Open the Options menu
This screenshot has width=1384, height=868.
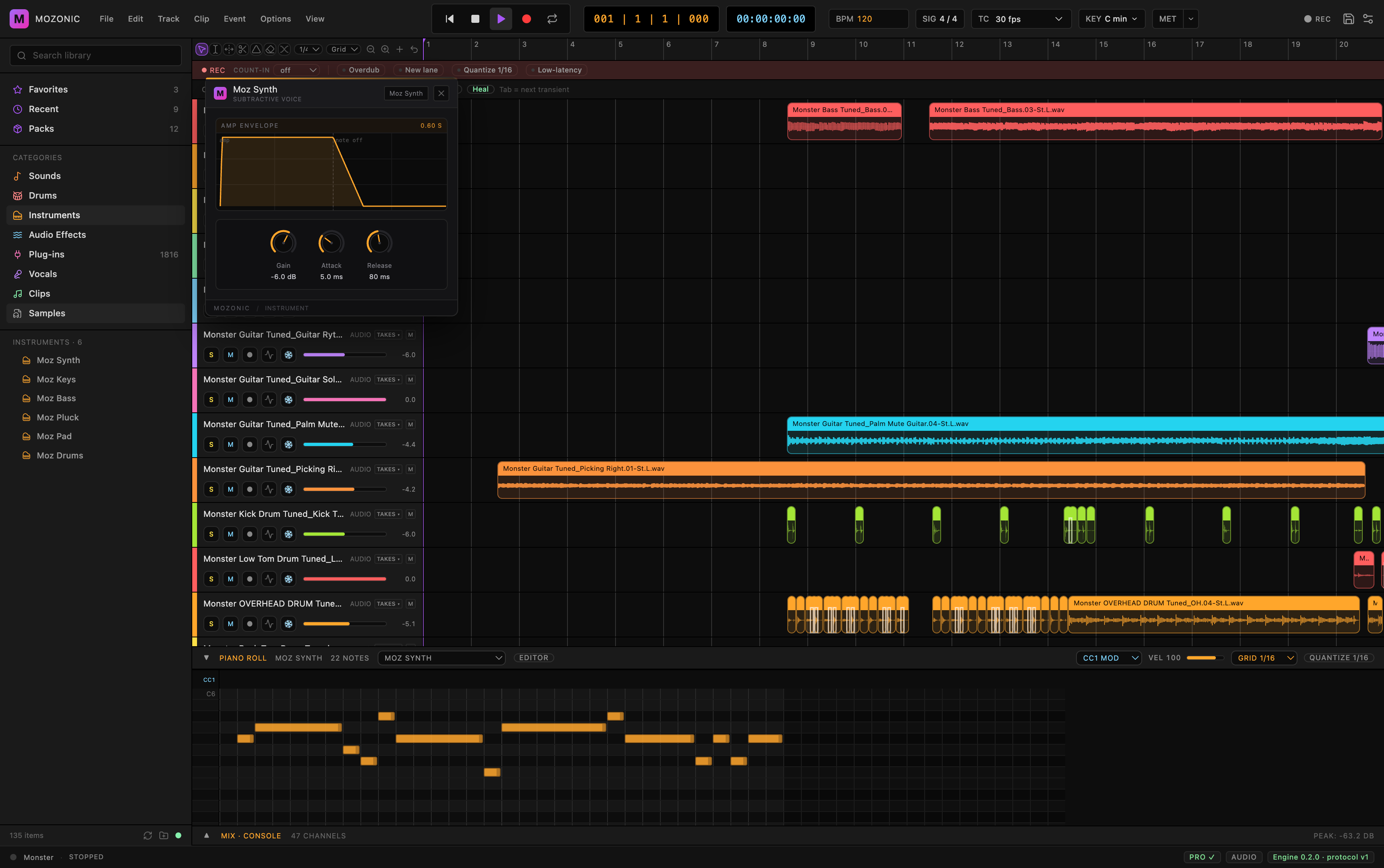276,19
